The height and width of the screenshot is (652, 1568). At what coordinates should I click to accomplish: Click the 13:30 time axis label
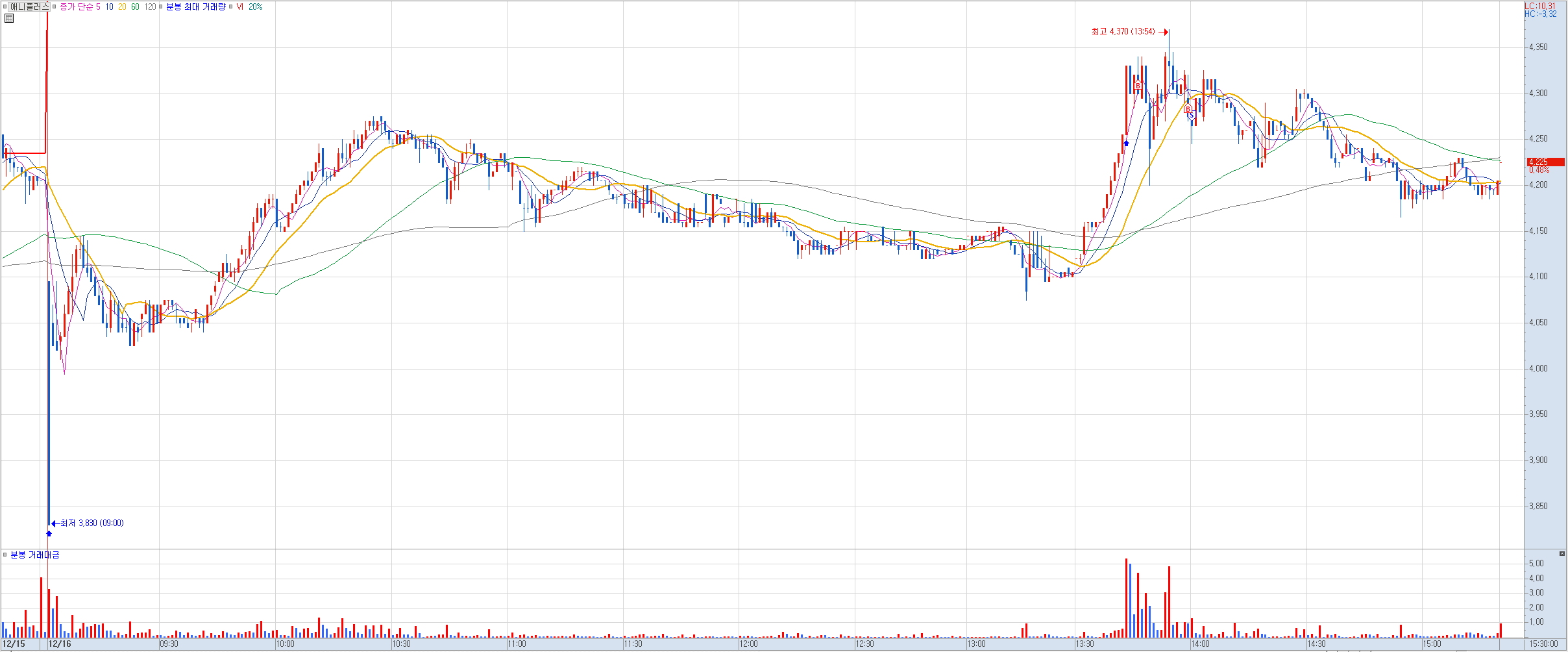tap(1084, 644)
